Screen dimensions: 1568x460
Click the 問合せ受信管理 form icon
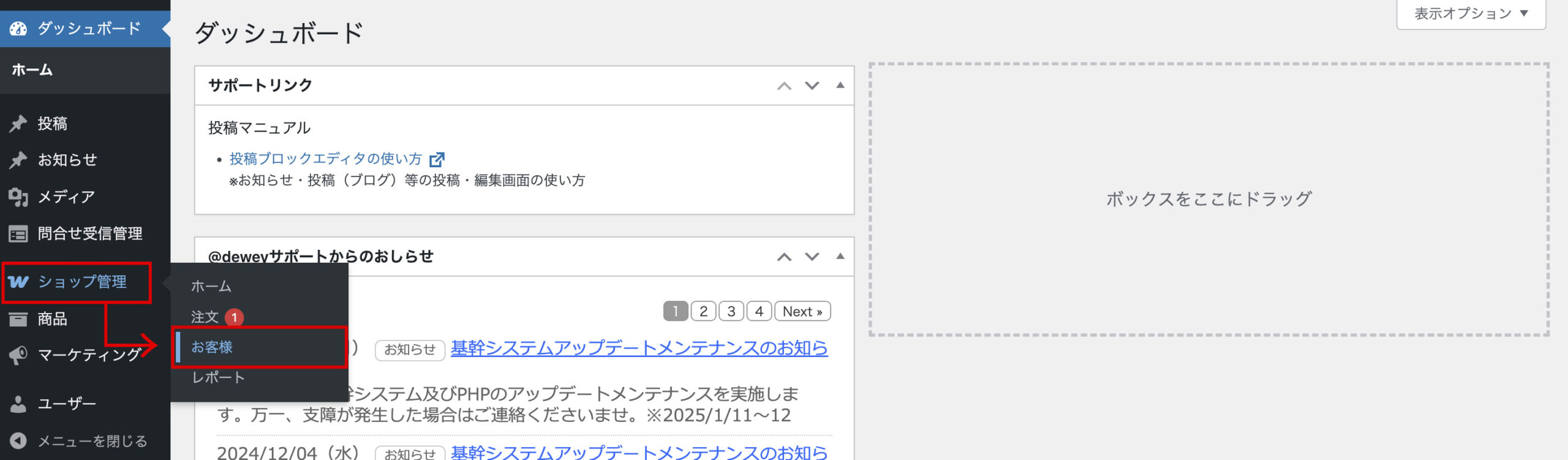18,234
